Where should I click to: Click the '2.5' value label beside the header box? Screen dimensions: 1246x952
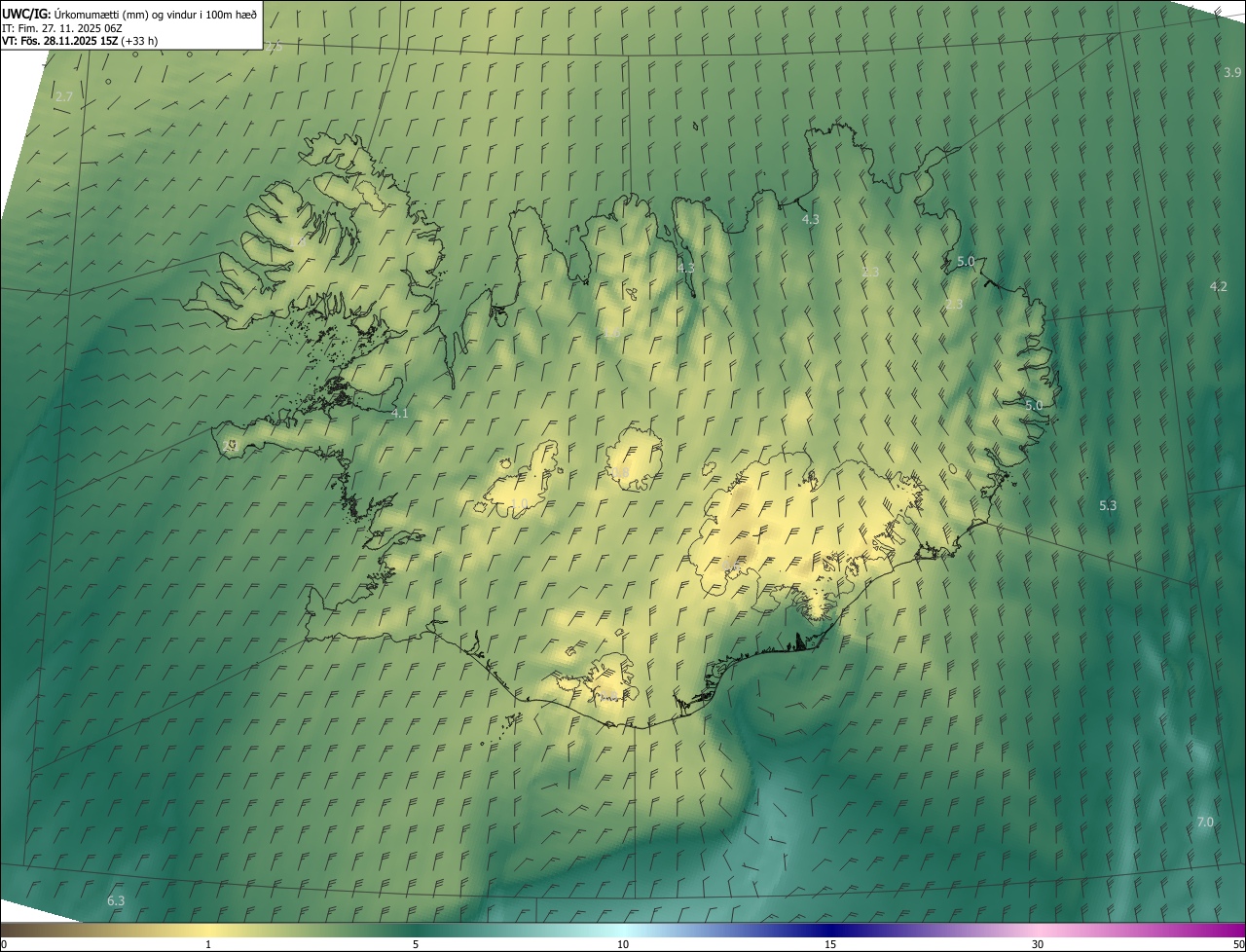coord(274,47)
